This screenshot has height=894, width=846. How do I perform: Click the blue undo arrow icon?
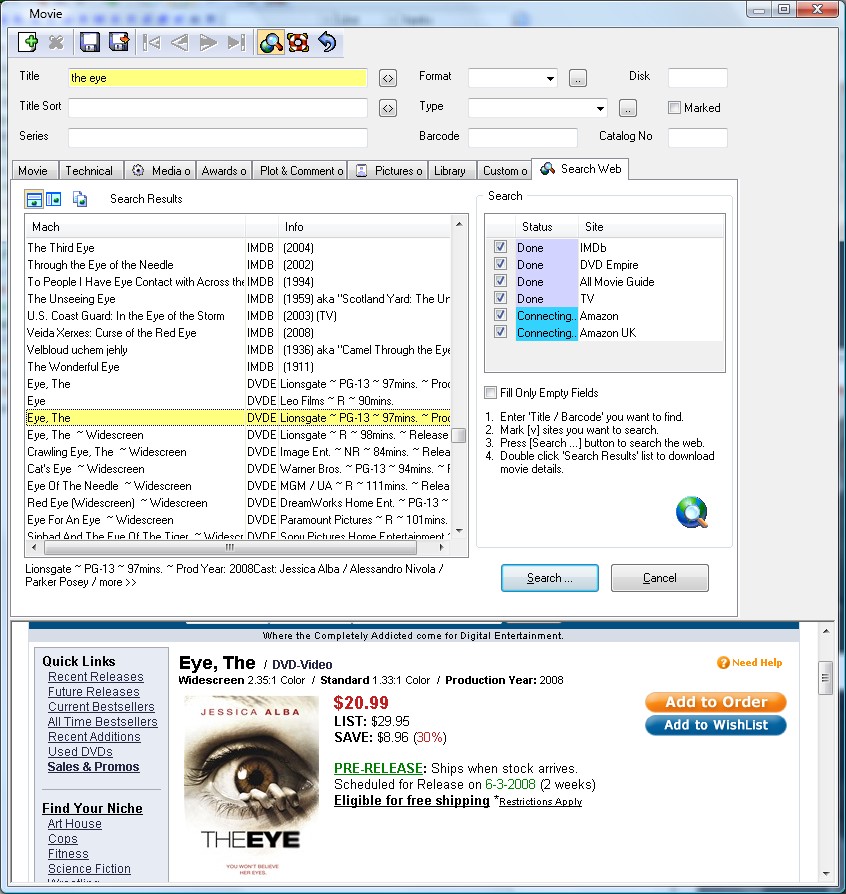point(327,42)
